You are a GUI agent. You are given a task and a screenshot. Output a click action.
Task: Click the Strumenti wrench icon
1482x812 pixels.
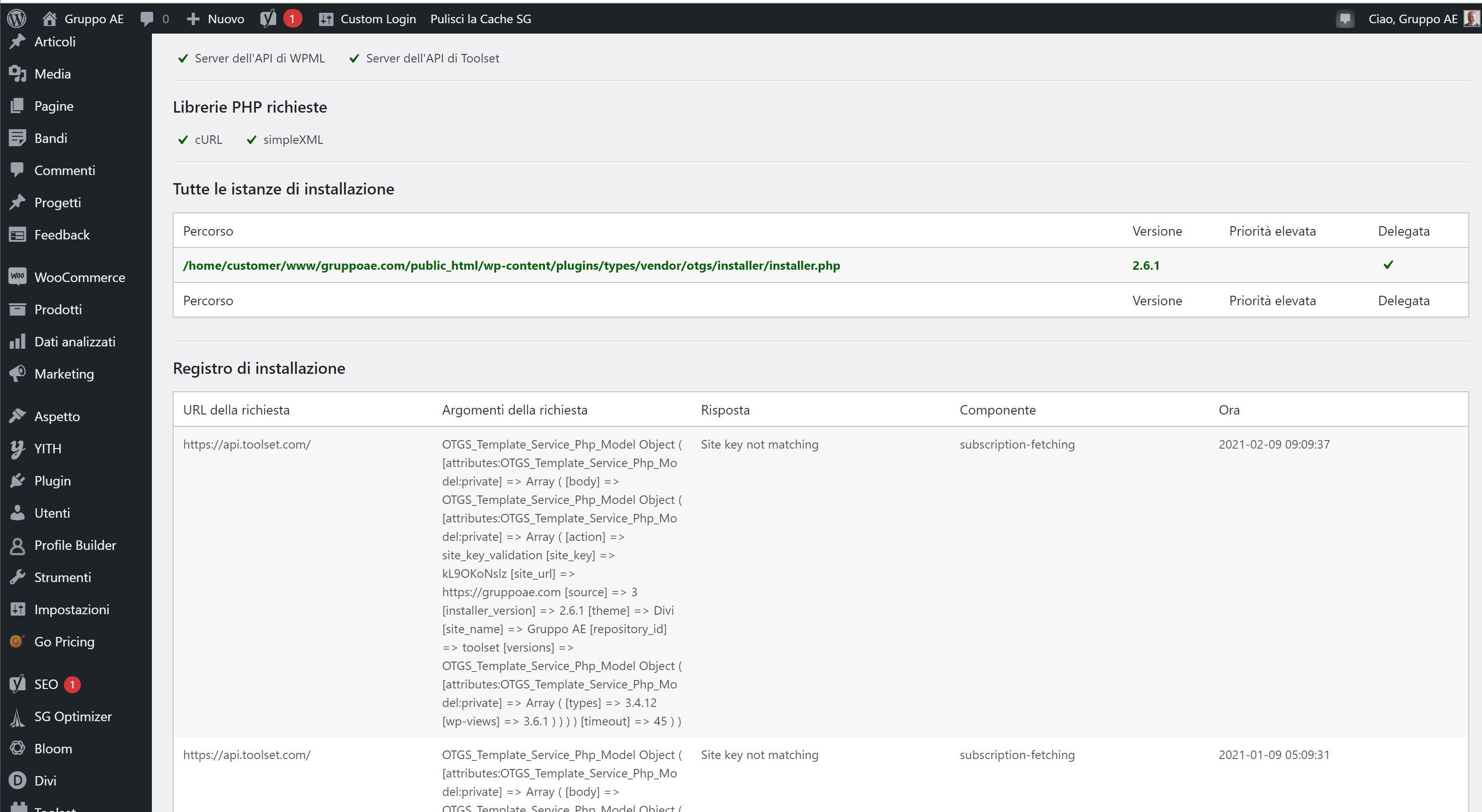coord(17,577)
